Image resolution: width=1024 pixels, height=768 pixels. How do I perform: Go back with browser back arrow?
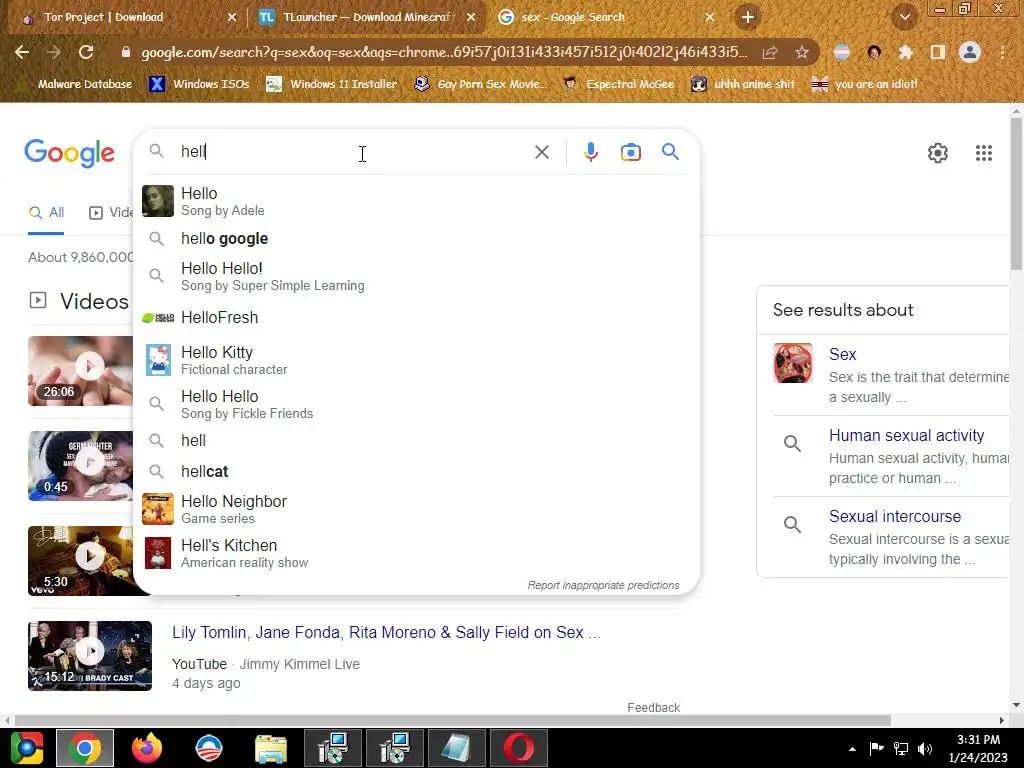(22, 52)
